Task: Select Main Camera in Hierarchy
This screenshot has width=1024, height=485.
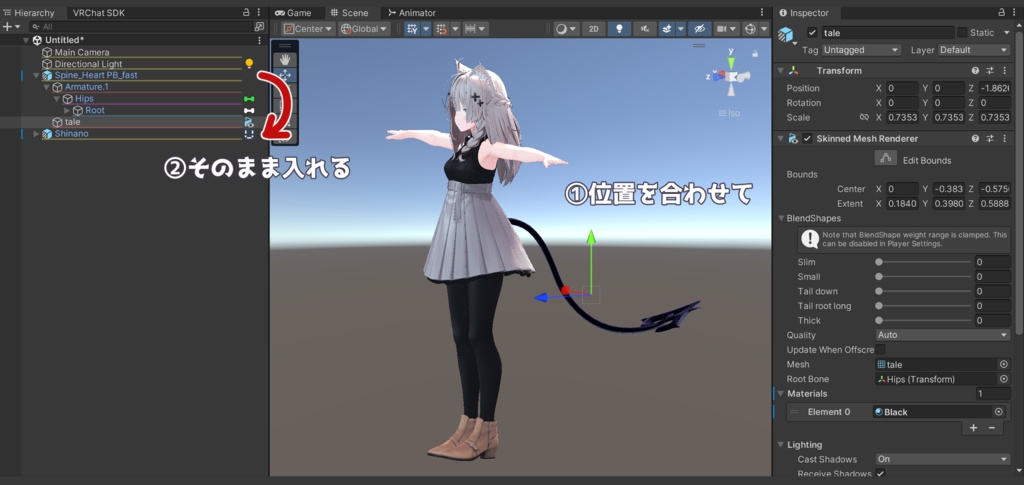Action: [82, 52]
